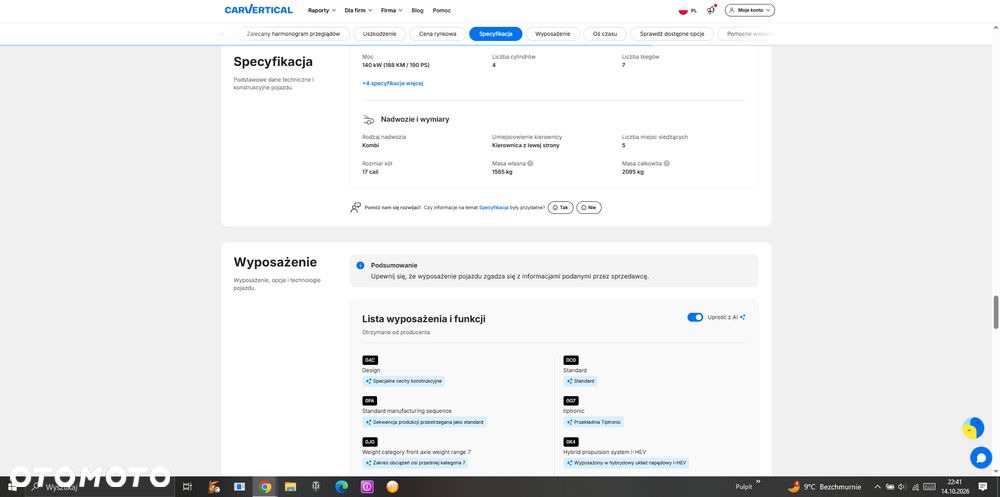Expand +4 specyfikacje więcej
The height and width of the screenshot is (497, 1000).
(x=393, y=83)
